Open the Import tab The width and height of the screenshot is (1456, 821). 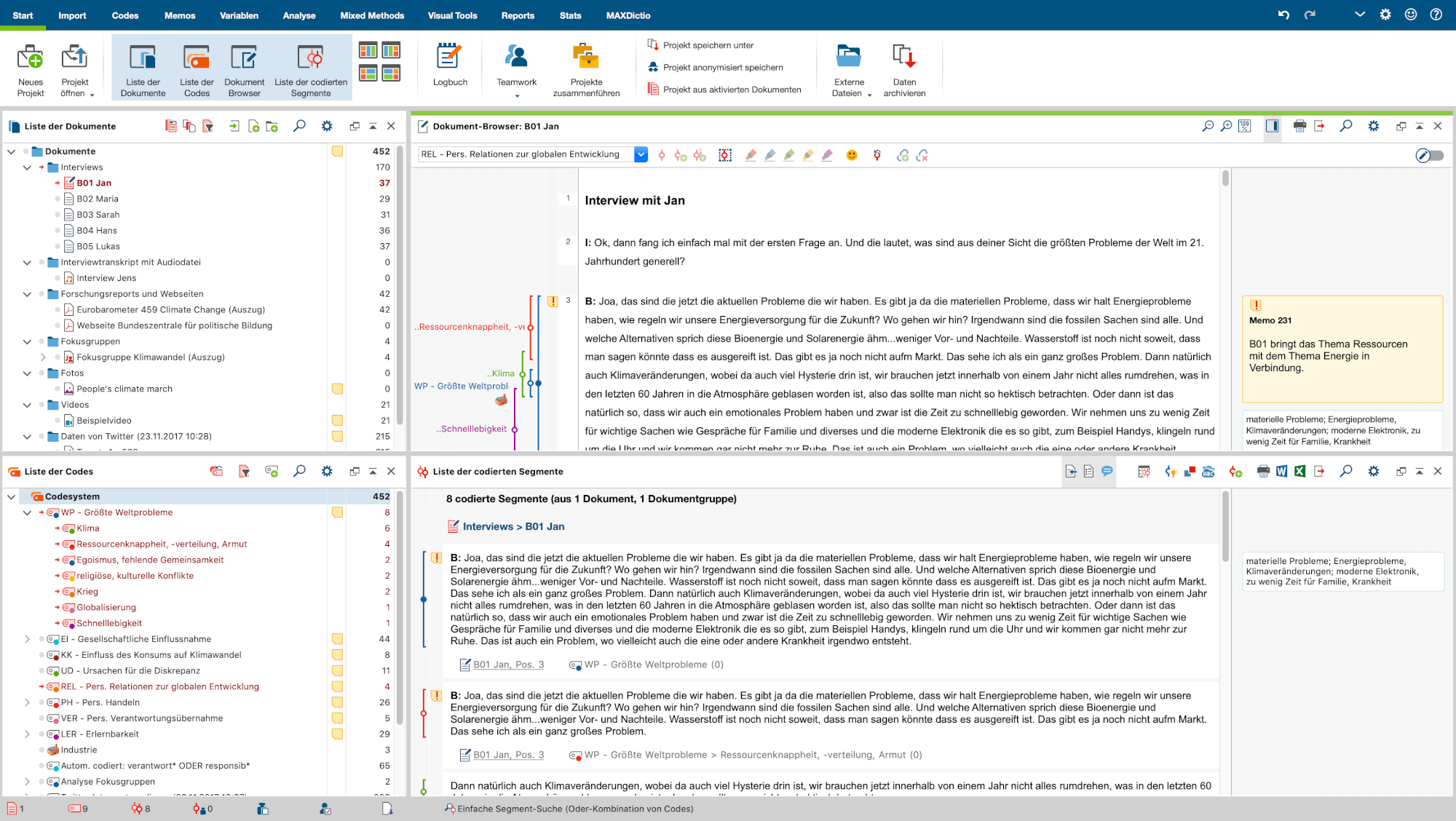(72, 15)
